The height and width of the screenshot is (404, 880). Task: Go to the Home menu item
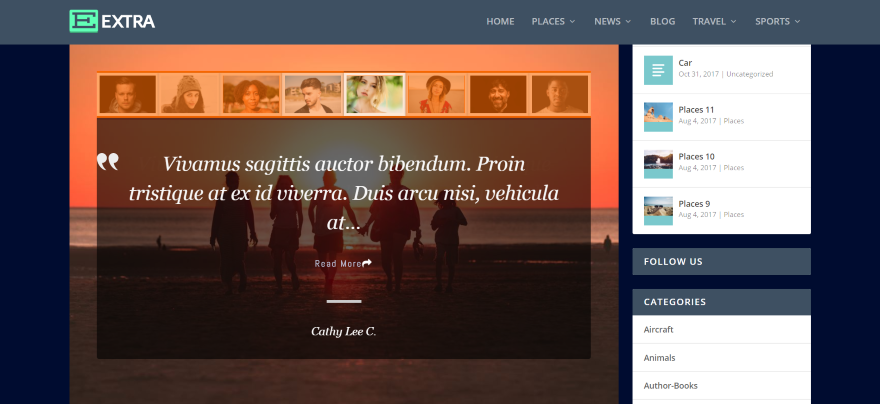500,21
